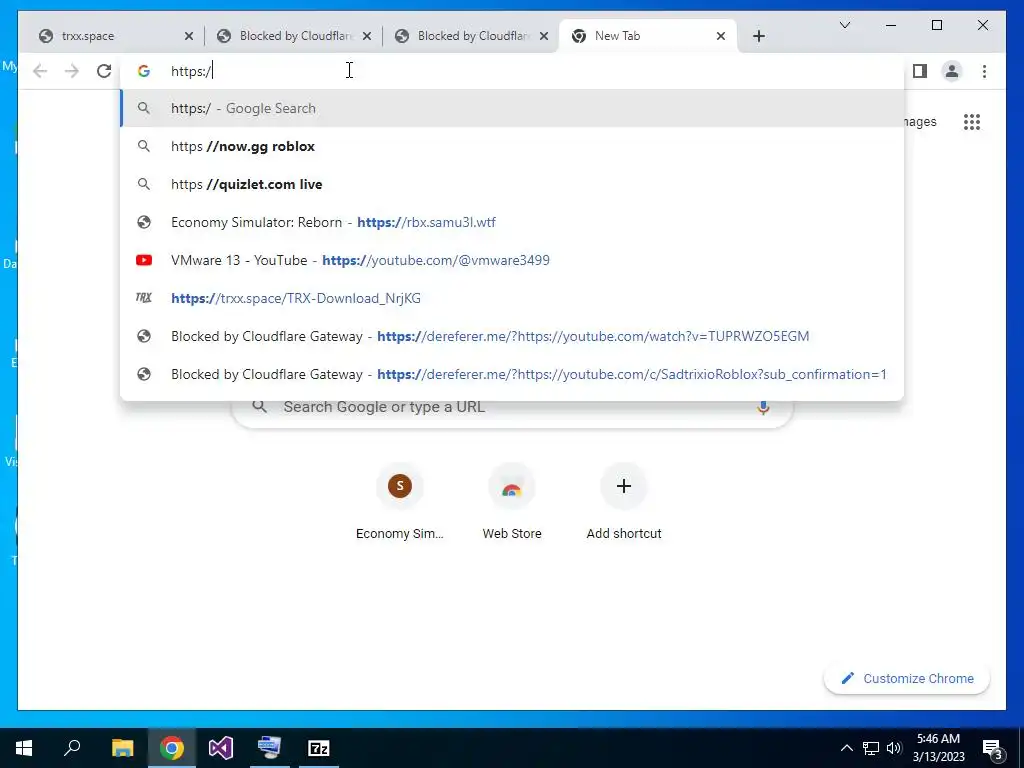
Task: Open VMware 13 - YouTube suggestion
Action: point(512,260)
